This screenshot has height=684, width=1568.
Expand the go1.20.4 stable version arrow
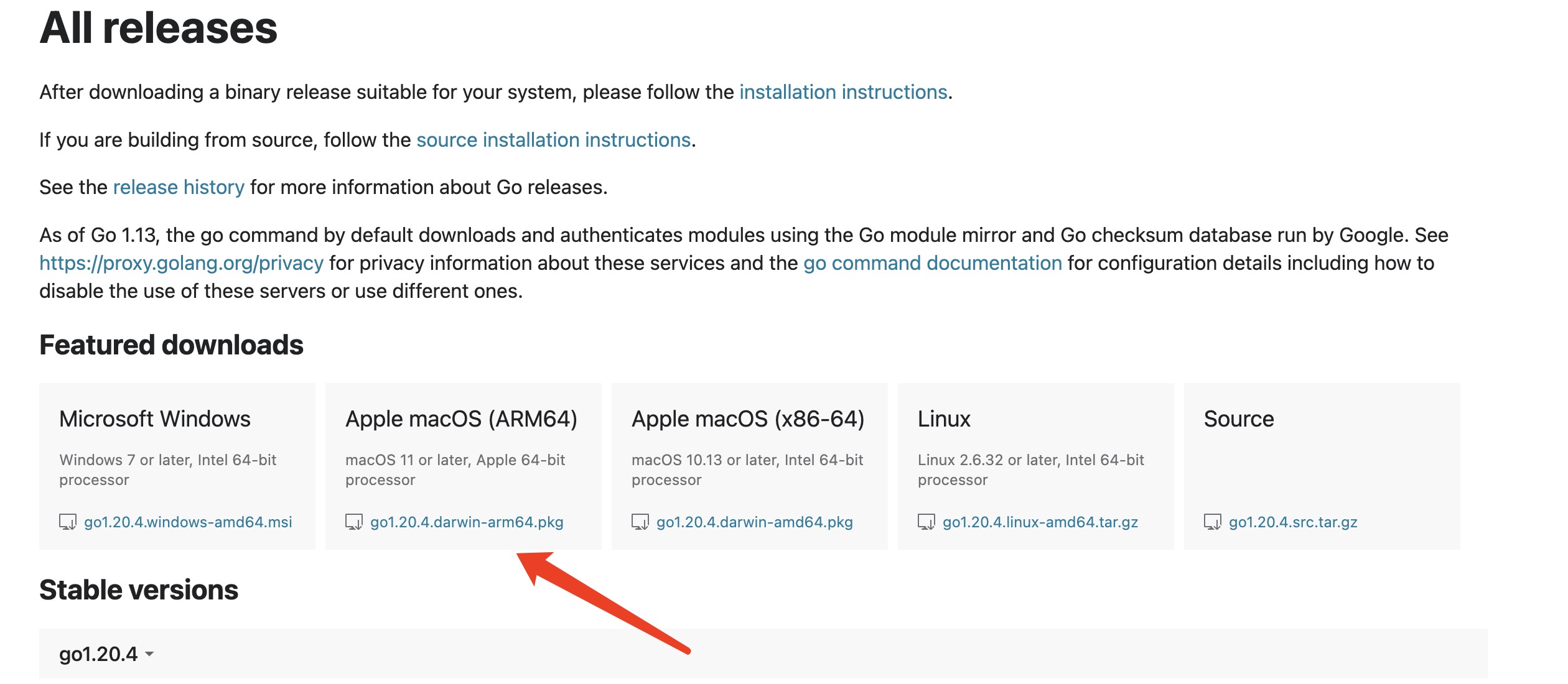coord(149,654)
